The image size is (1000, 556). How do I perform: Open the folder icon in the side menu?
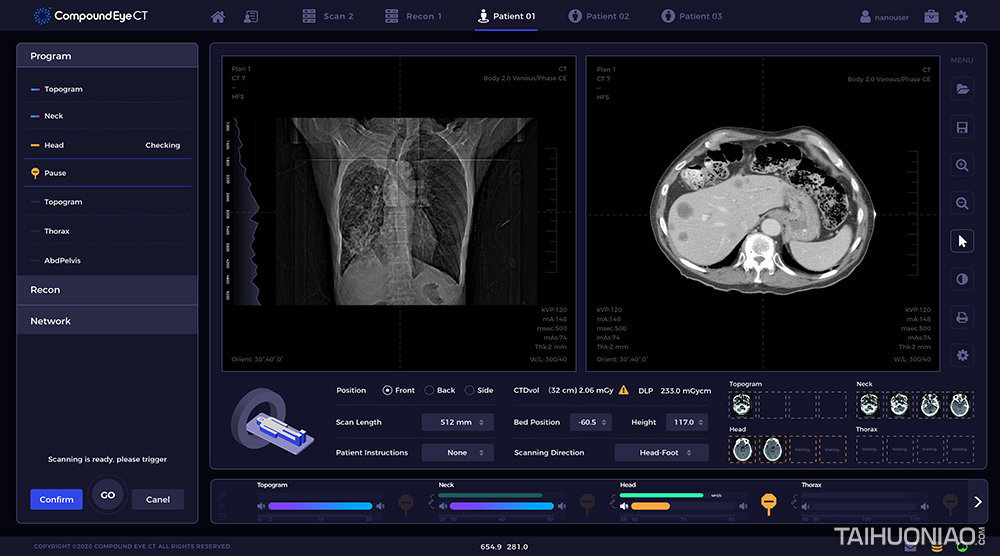(x=962, y=89)
